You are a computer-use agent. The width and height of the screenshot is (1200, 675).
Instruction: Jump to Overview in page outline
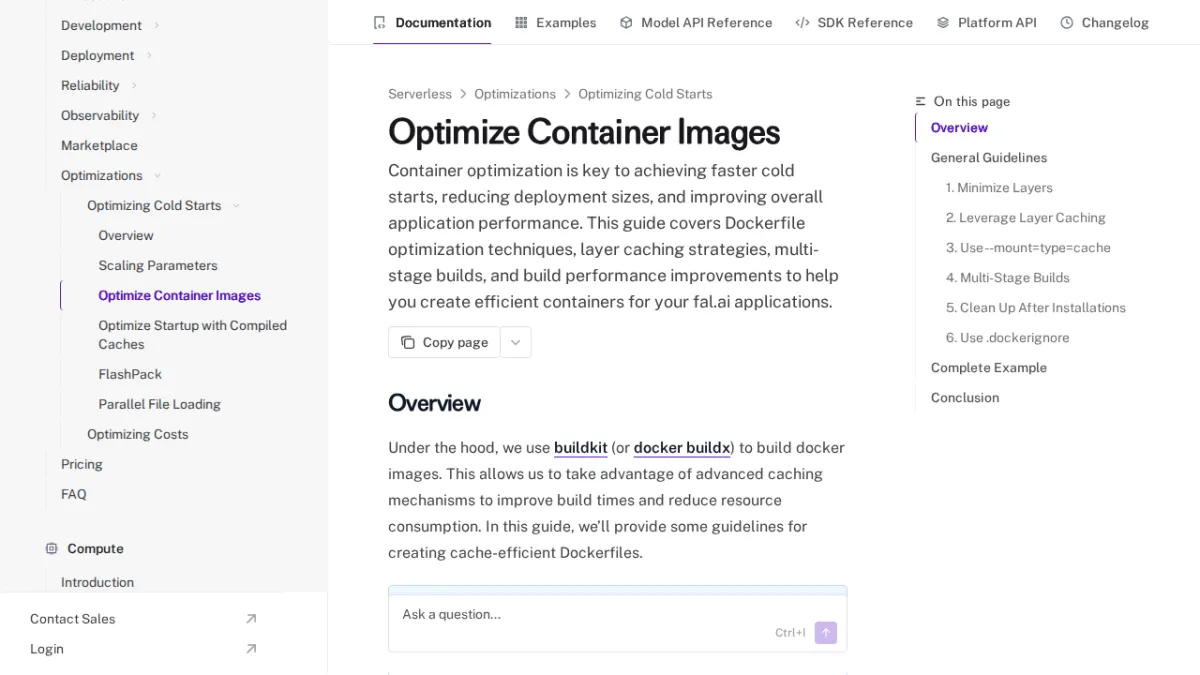pyautogui.click(x=959, y=127)
